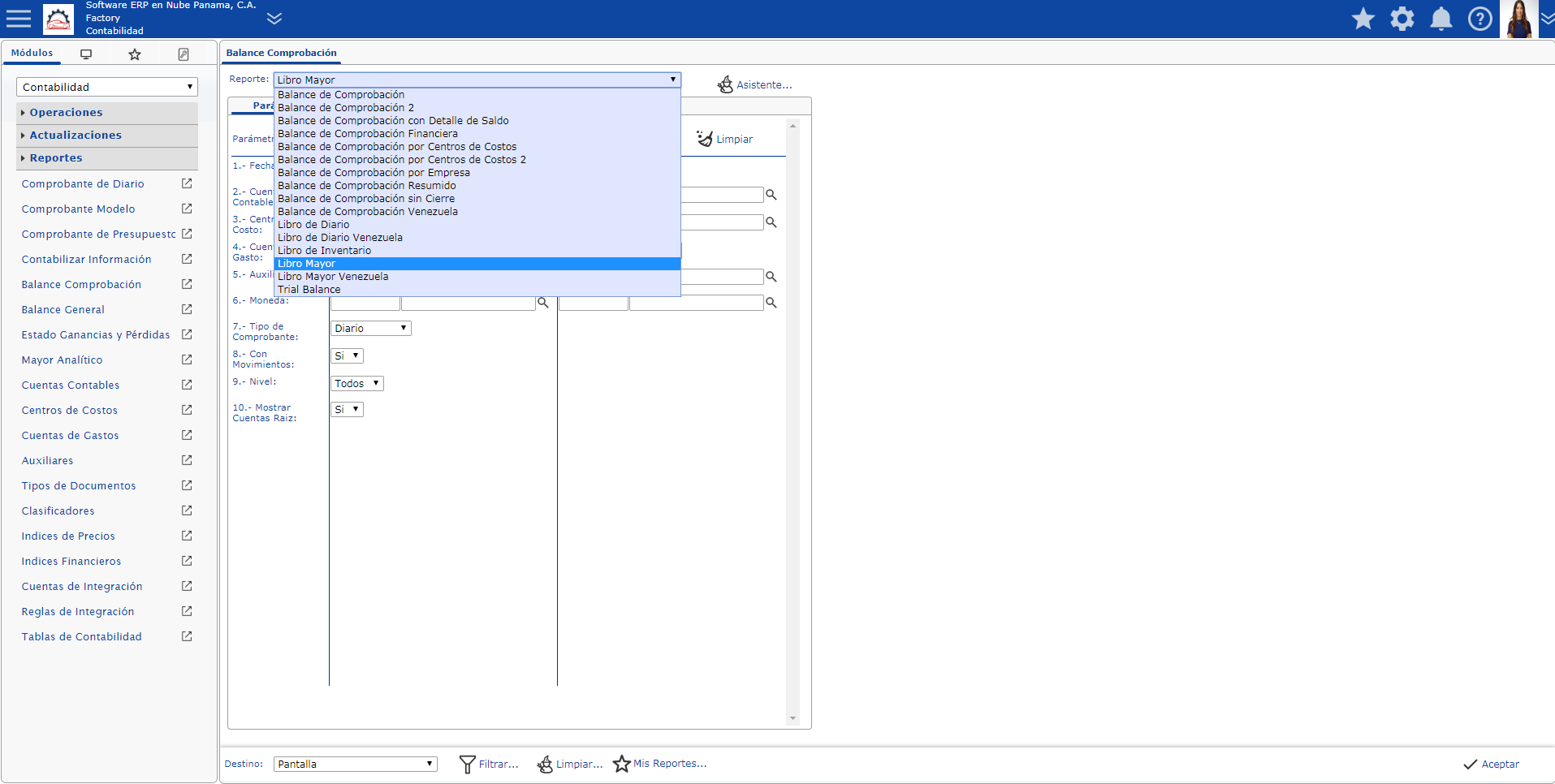
Task: Expand the Actualizaciones section
Action: coord(107,135)
